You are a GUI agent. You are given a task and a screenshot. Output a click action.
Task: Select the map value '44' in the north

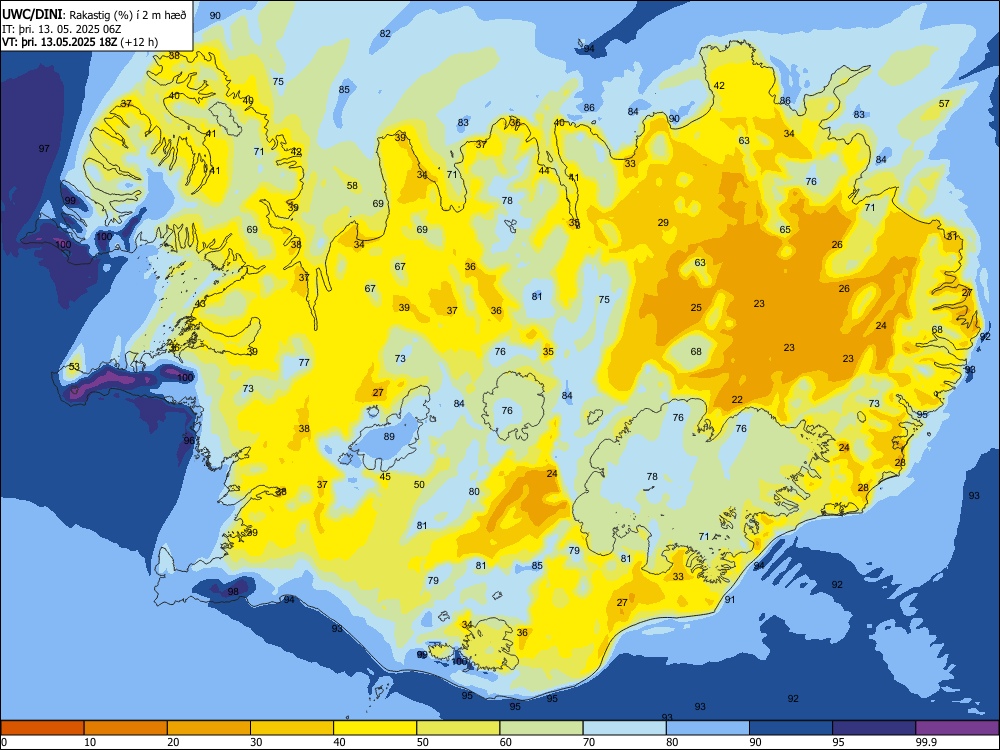click(543, 170)
